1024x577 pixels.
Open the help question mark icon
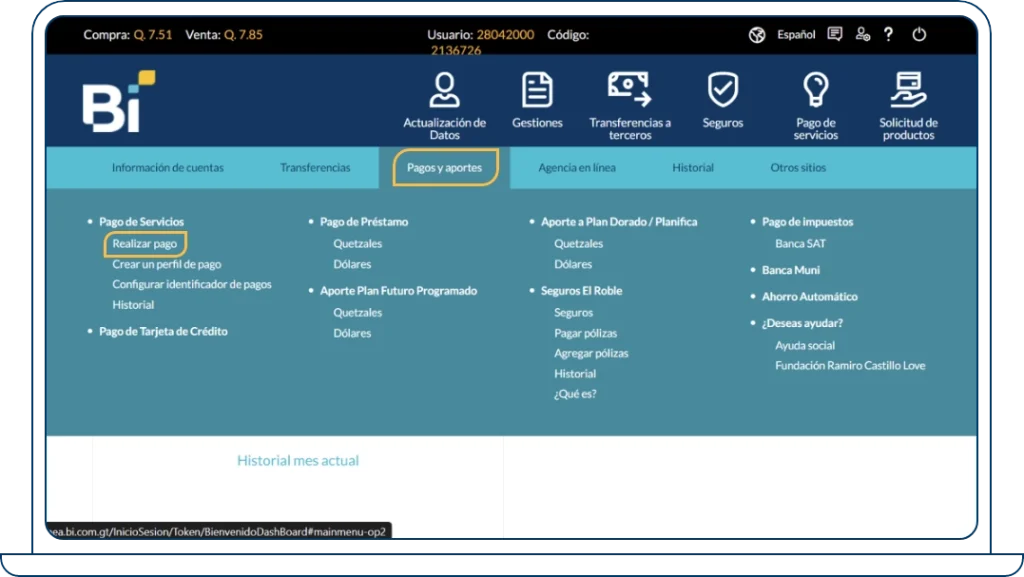[x=888, y=34]
